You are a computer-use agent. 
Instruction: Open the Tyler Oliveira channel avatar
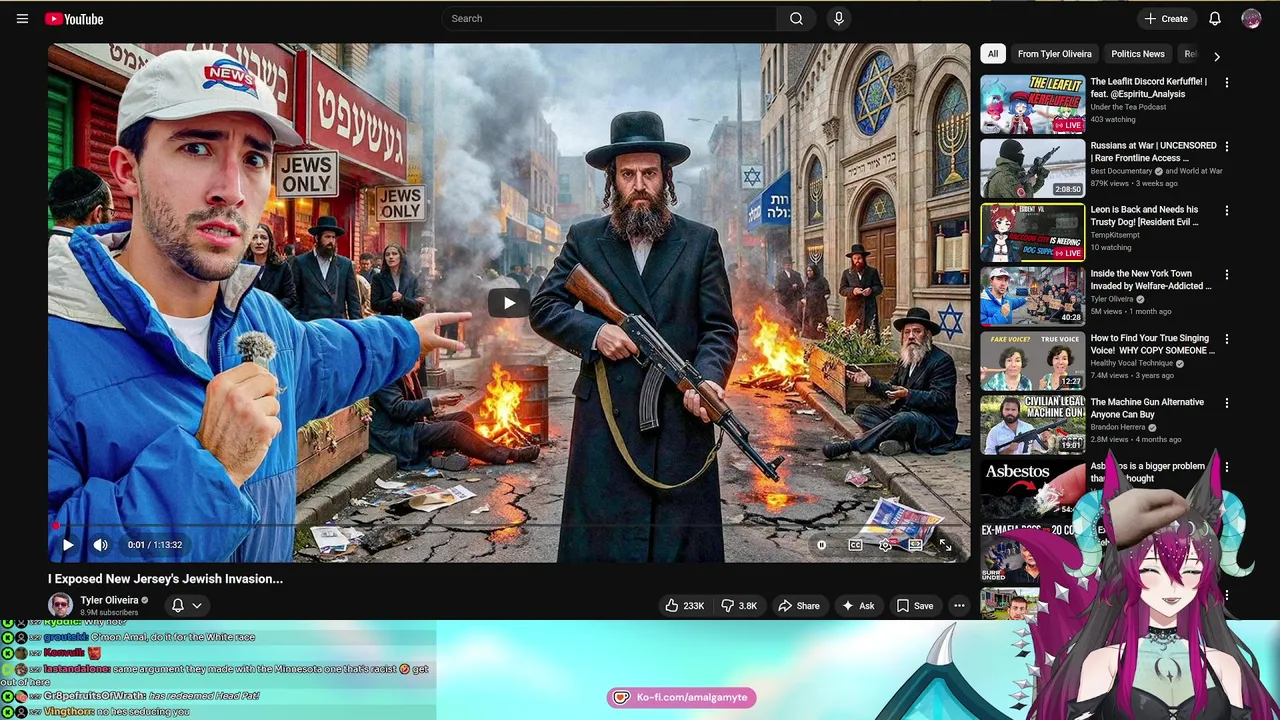pos(61,604)
